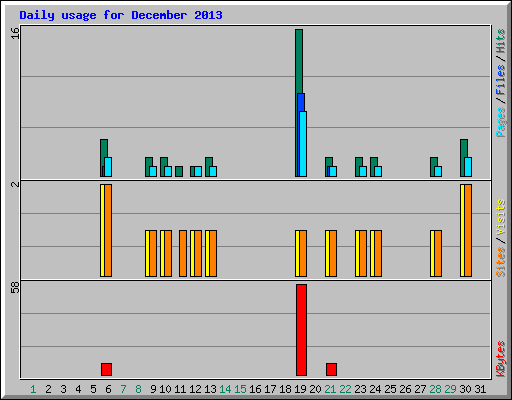Select the green "Hits" legend label
This screenshot has height=400, width=512.
click(500, 41)
